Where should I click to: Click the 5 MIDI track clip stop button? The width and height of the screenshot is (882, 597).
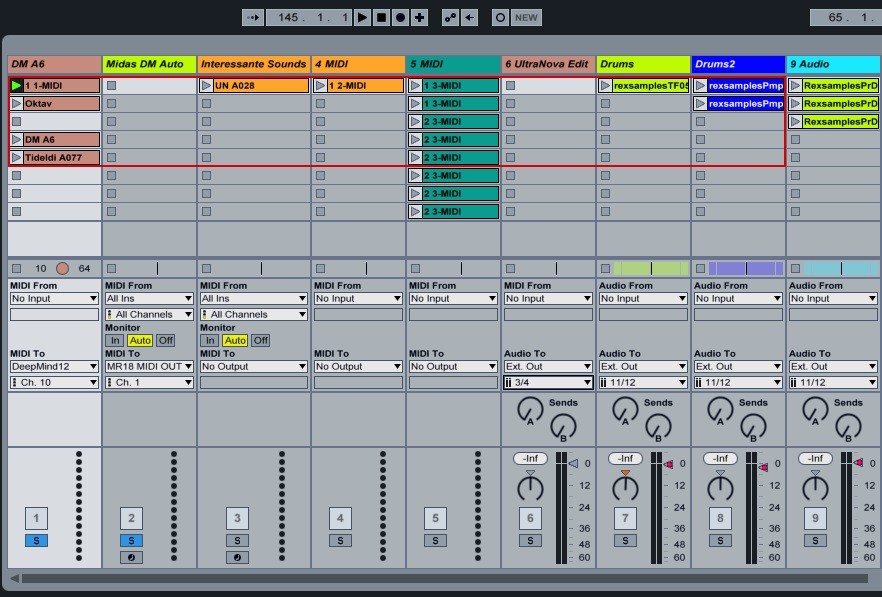(415, 268)
